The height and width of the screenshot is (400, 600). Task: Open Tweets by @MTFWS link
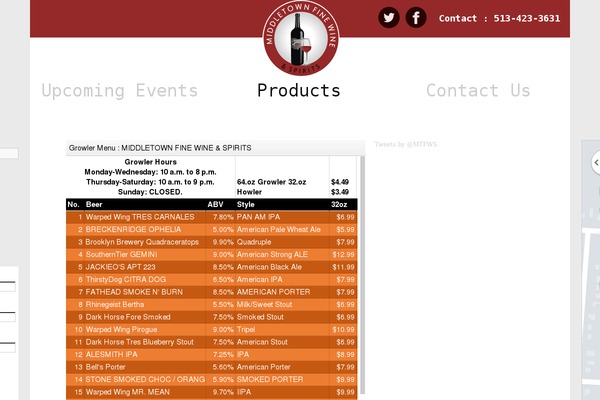click(x=406, y=144)
